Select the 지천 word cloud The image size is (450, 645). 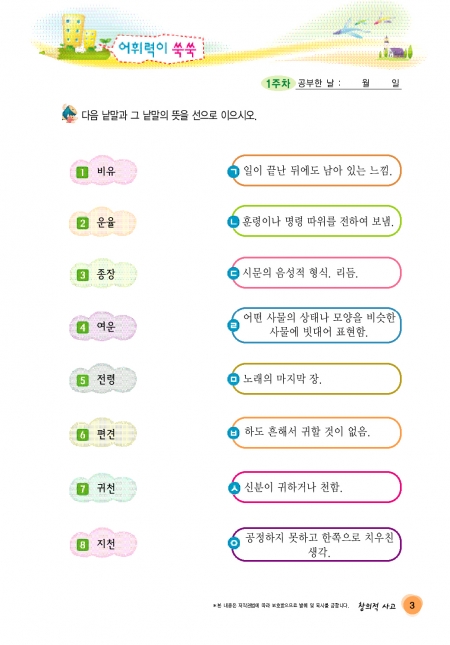(x=103, y=544)
